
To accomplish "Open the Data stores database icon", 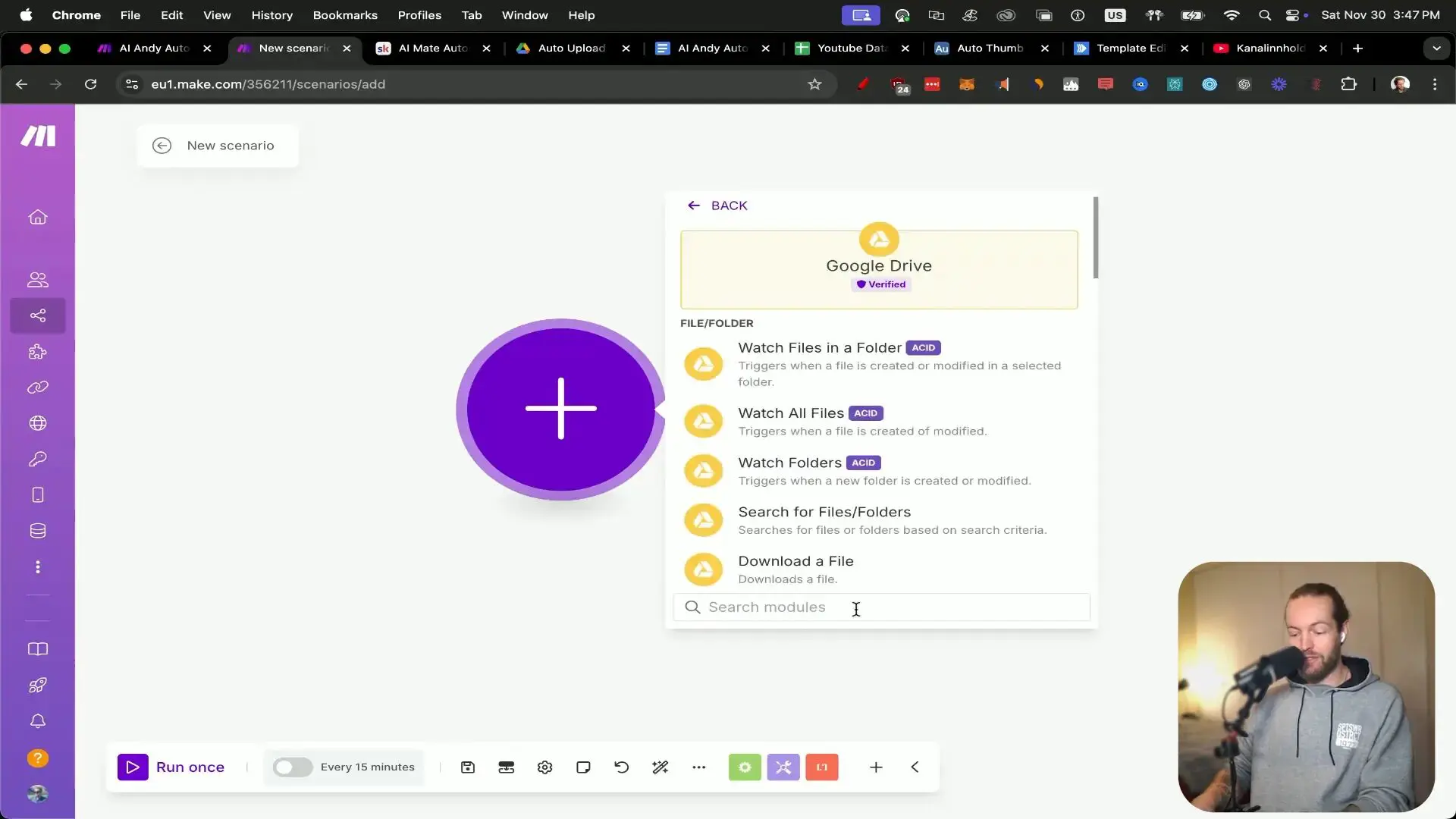I will (x=38, y=531).
